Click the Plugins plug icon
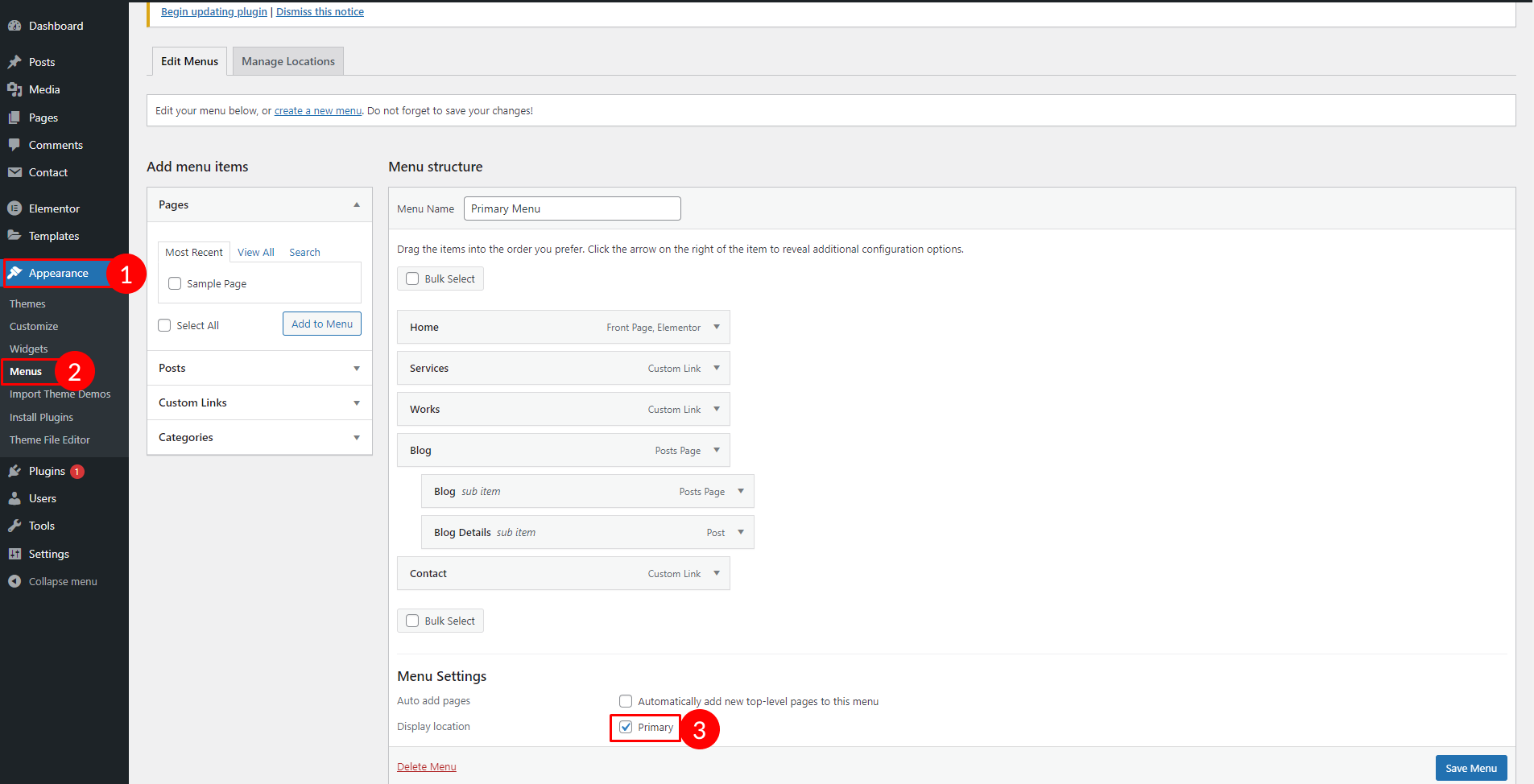This screenshot has height=784, width=1534. (14, 471)
